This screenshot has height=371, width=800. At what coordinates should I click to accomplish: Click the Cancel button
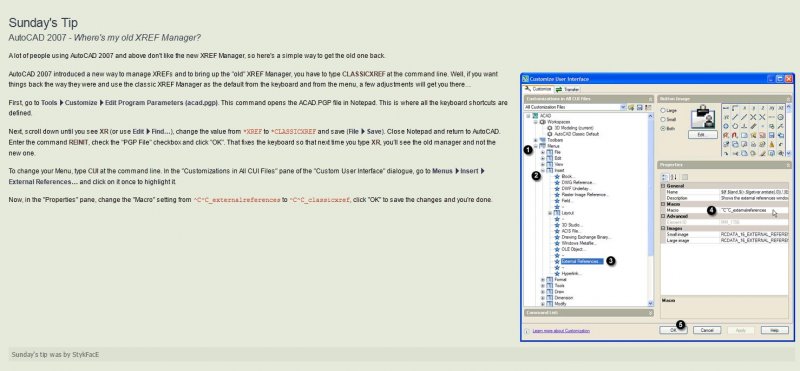point(707,330)
